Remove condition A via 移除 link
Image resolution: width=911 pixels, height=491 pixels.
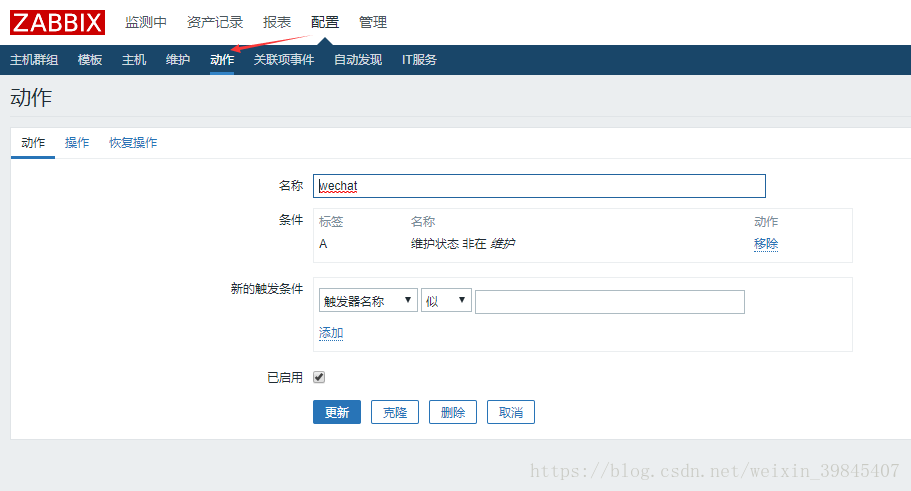click(x=766, y=243)
